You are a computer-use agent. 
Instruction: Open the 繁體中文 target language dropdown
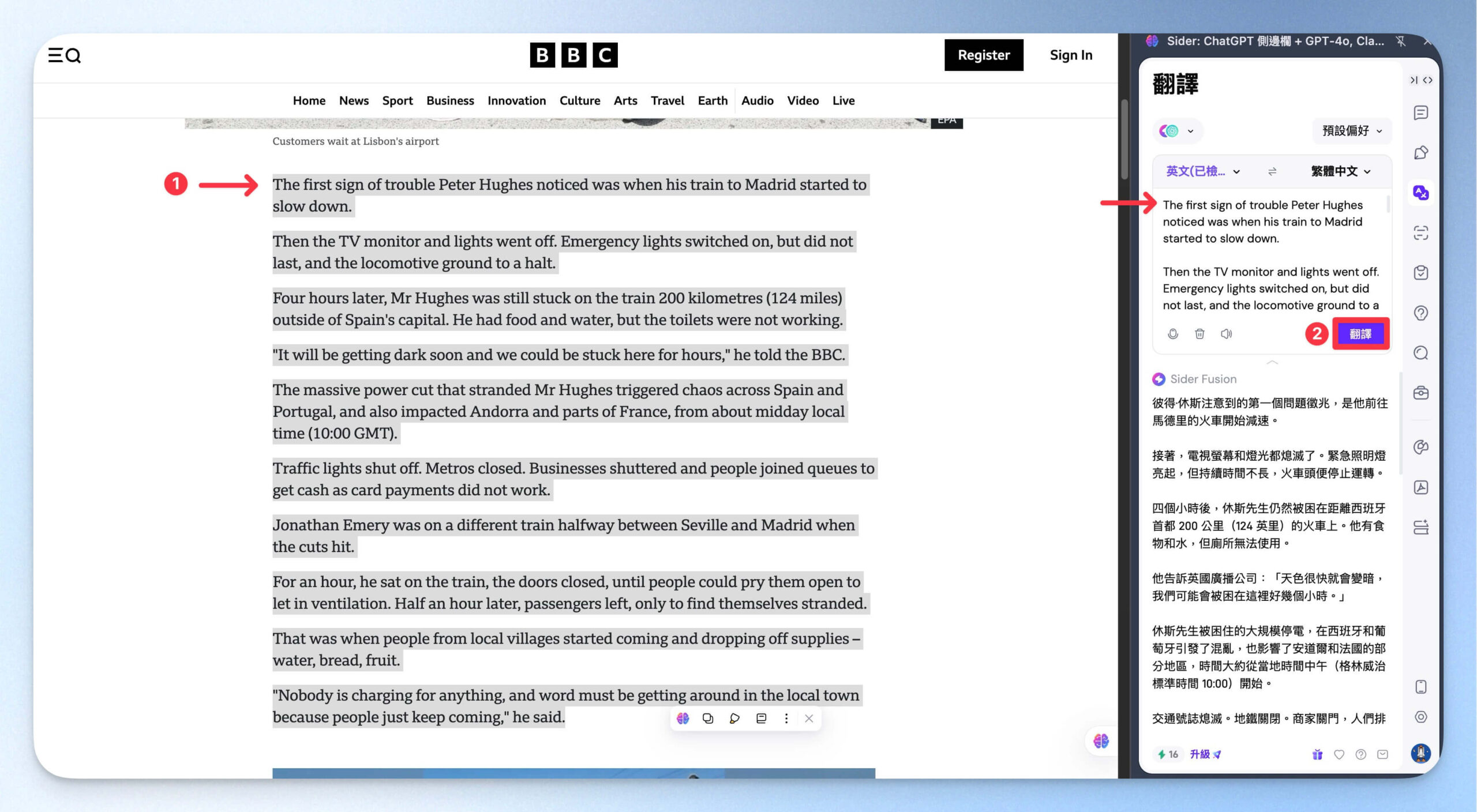point(1340,171)
